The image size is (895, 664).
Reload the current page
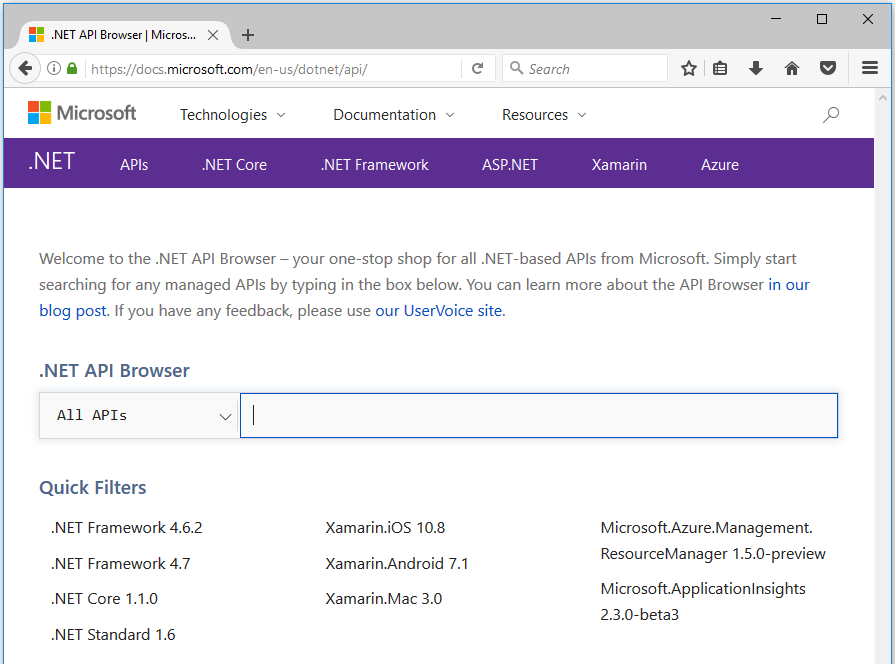click(x=477, y=69)
